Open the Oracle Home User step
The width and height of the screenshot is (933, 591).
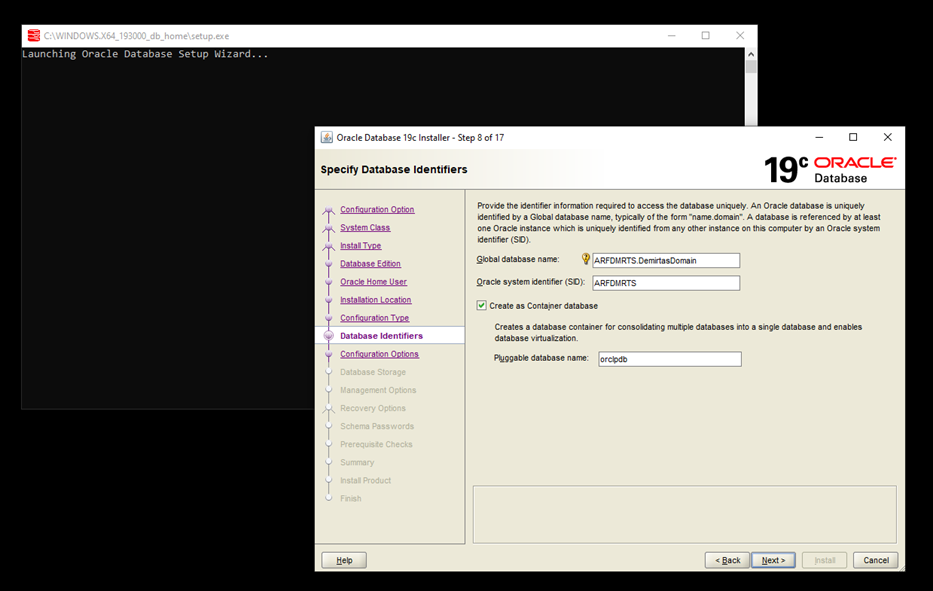coord(373,282)
